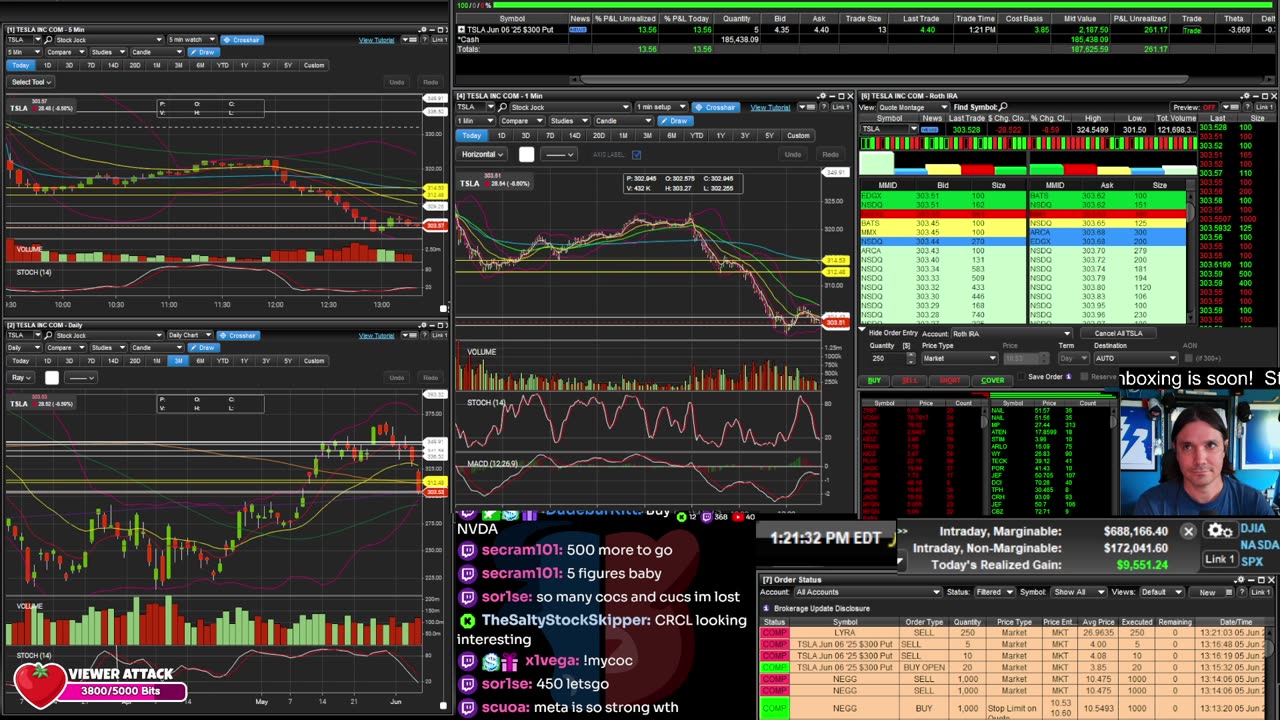Check the AON checkbox
1280x720 pixels.
[x=1191, y=358]
